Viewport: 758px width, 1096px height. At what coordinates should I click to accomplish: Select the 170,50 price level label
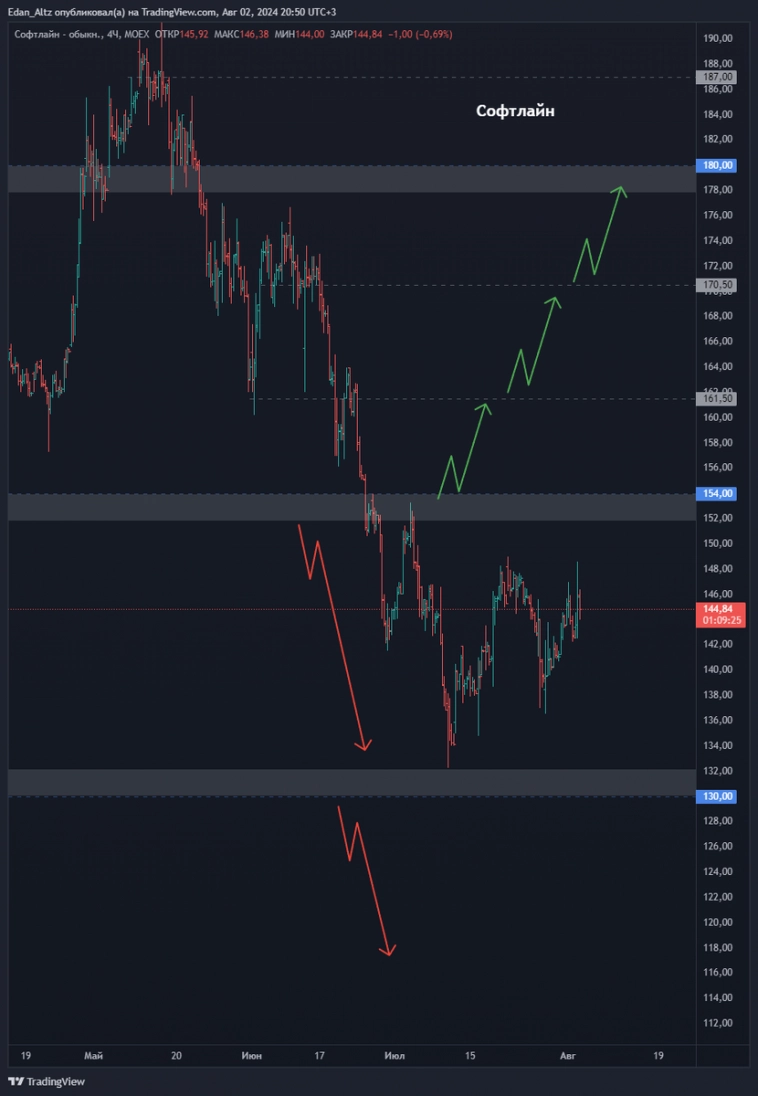click(x=717, y=284)
